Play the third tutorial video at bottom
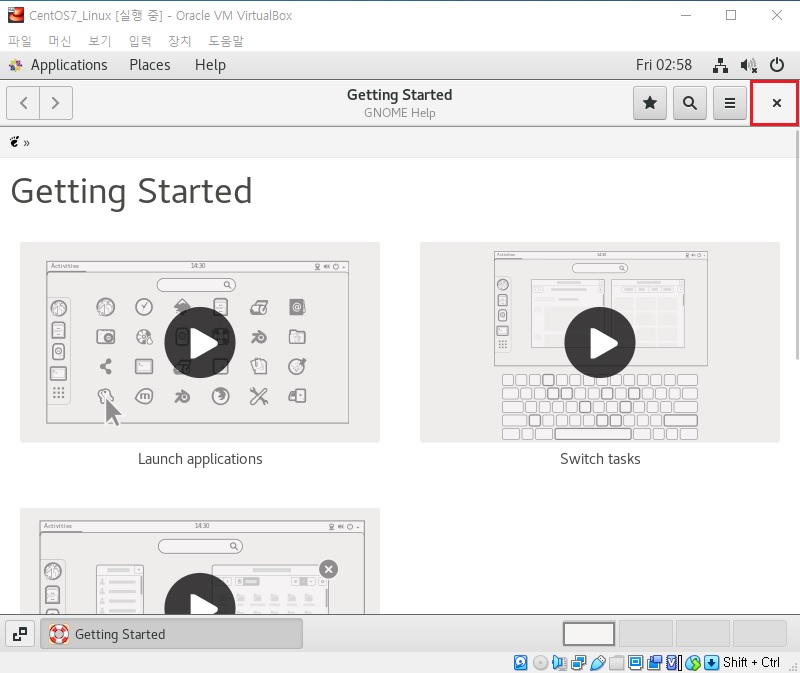This screenshot has height=673, width=800. click(x=199, y=594)
